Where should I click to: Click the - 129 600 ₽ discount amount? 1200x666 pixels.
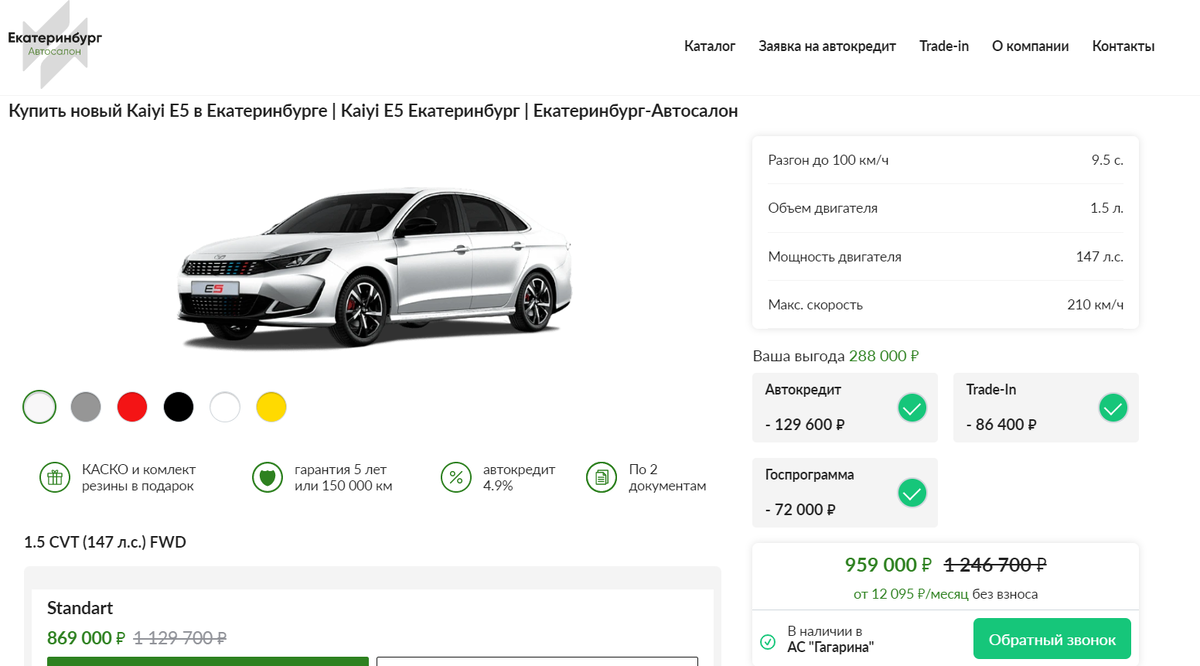pos(805,424)
